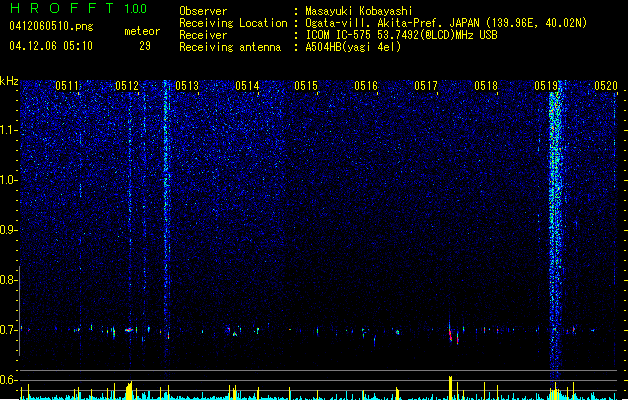Click the 0513 time marker
The height and width of the screenshot is (400, 629).
(187, 86)
